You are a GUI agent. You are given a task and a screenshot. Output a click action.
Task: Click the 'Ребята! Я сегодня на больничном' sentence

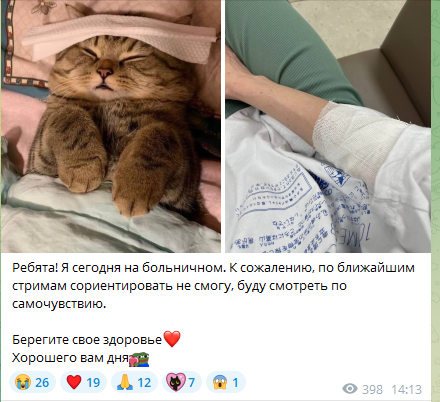tap(118, 268)
